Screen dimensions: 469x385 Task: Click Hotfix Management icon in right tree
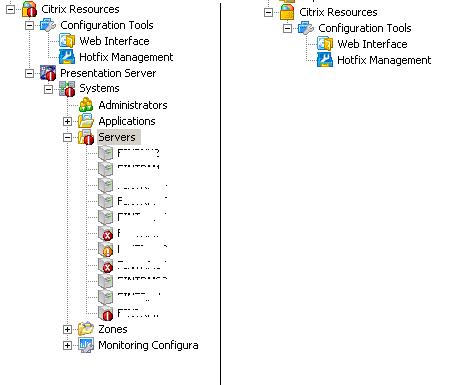coord(325,60)
